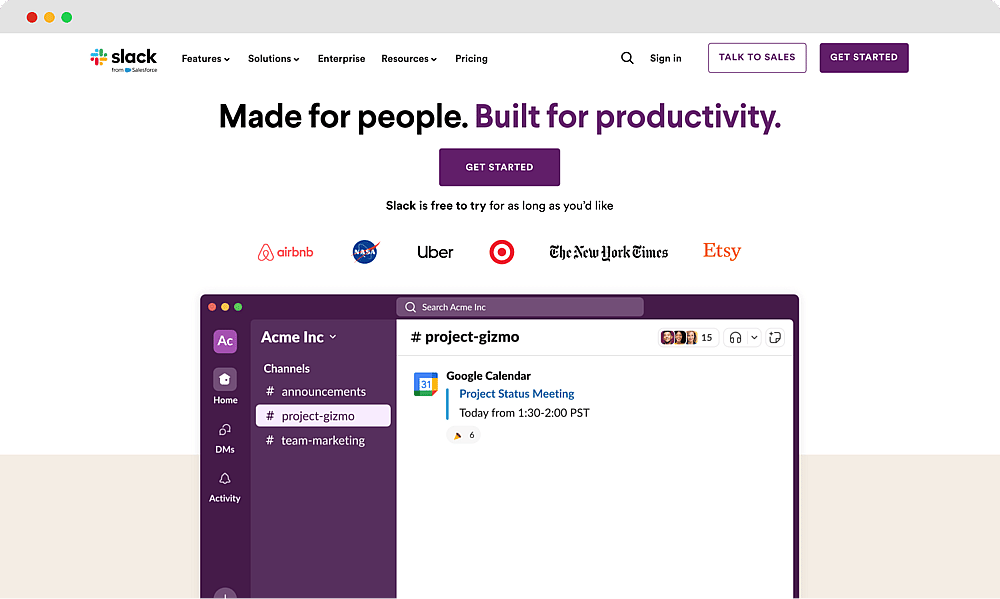Click the Google Calendar app icon
The image size is (1000, 599).
425,384
